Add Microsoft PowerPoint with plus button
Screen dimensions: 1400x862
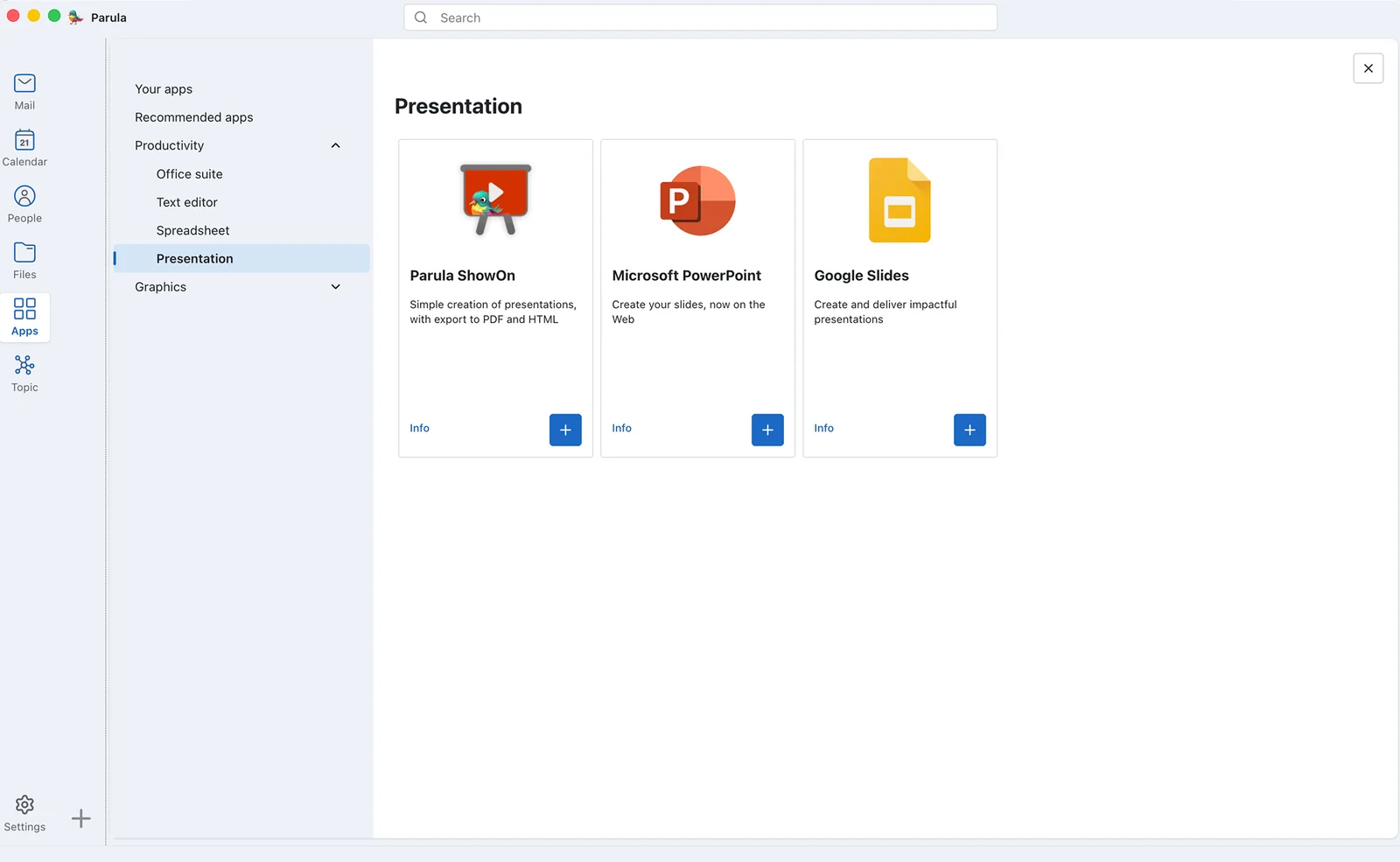tap(767, 430)
